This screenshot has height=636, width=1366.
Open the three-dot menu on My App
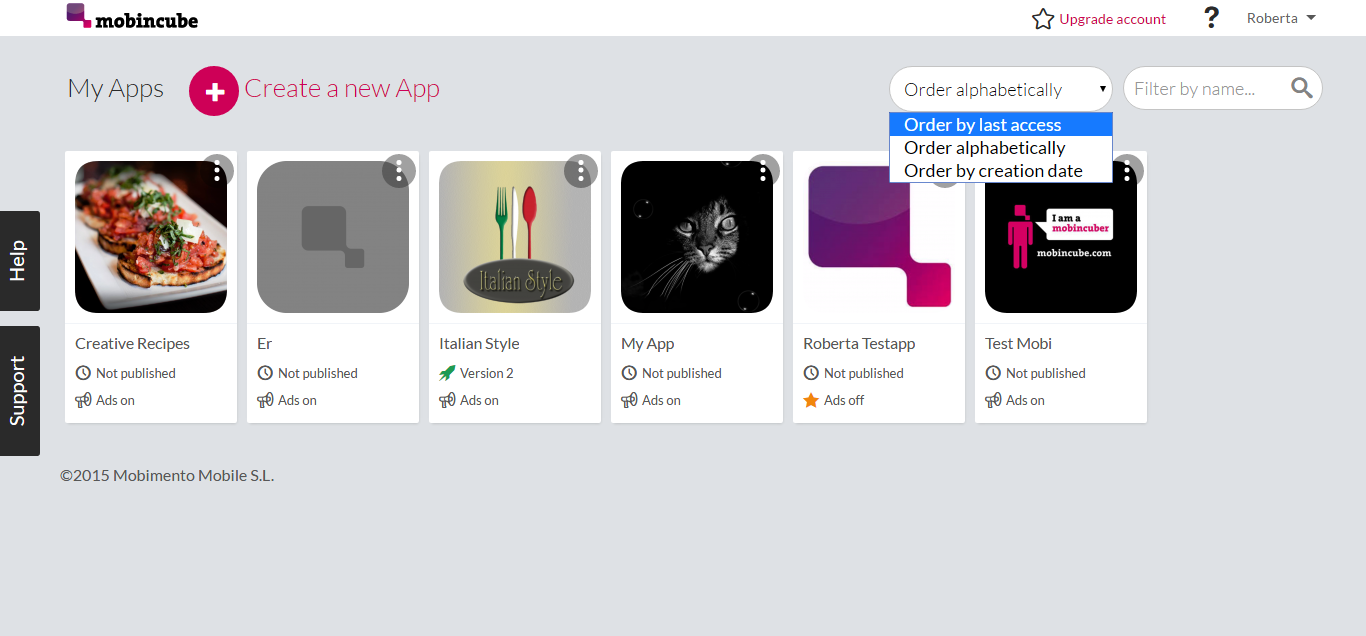point(763,171)
